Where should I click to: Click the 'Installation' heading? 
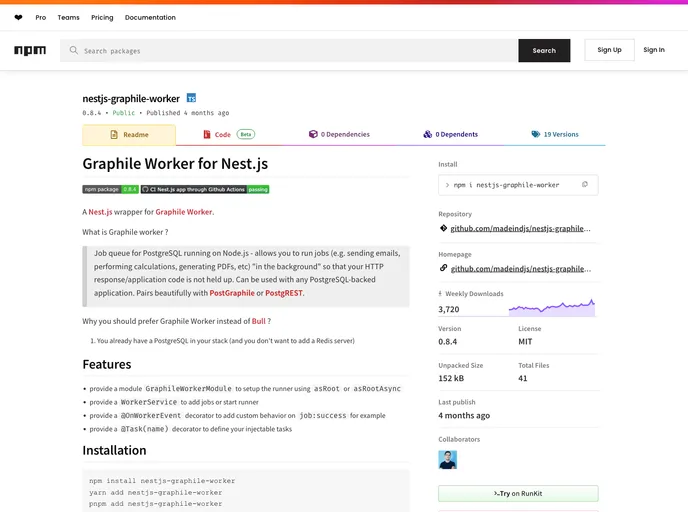click(114, 451)
